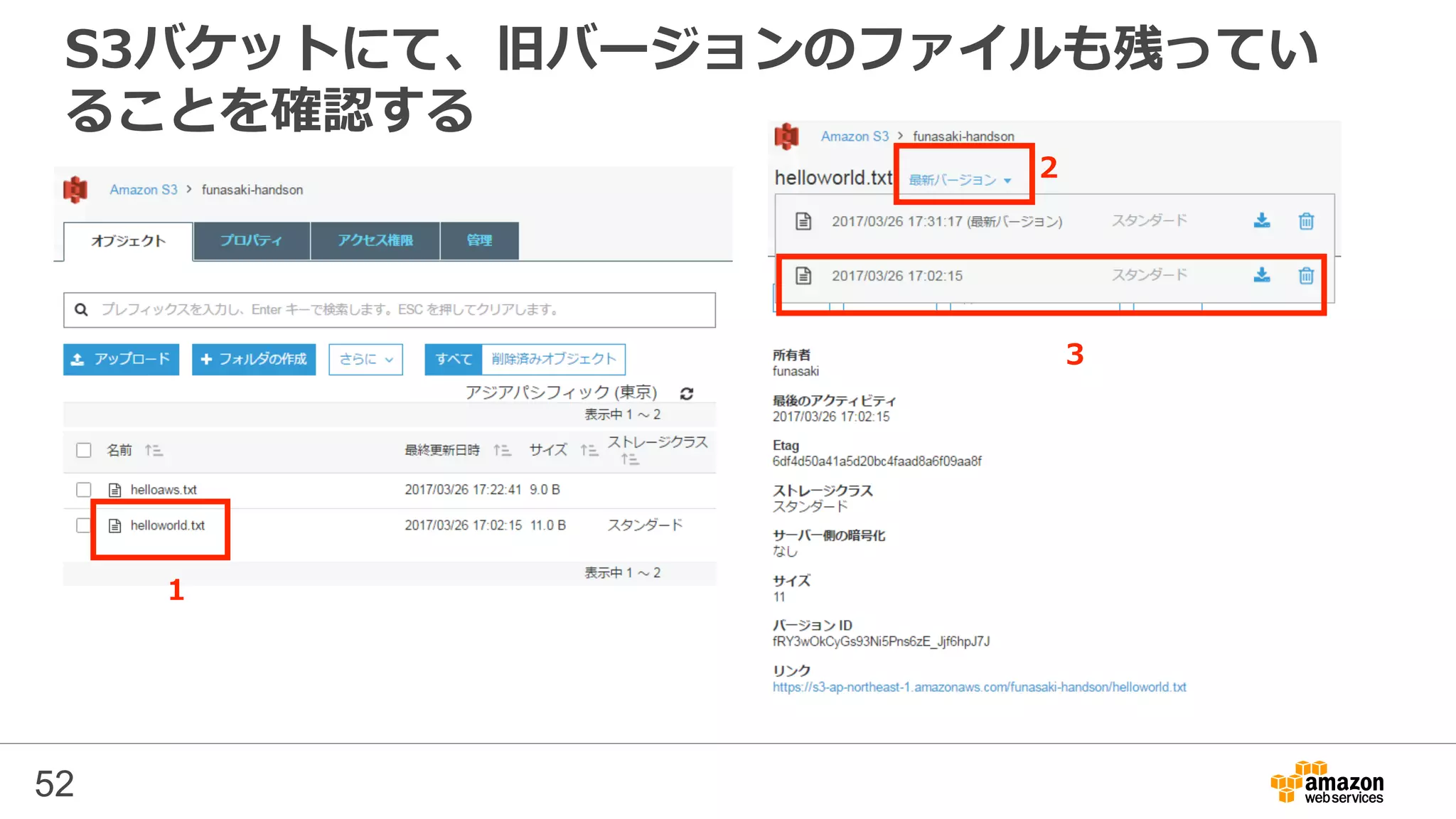1456x819 pixels.
Task: Check the helloaws.txt checkbox
Action: (84, 490)
